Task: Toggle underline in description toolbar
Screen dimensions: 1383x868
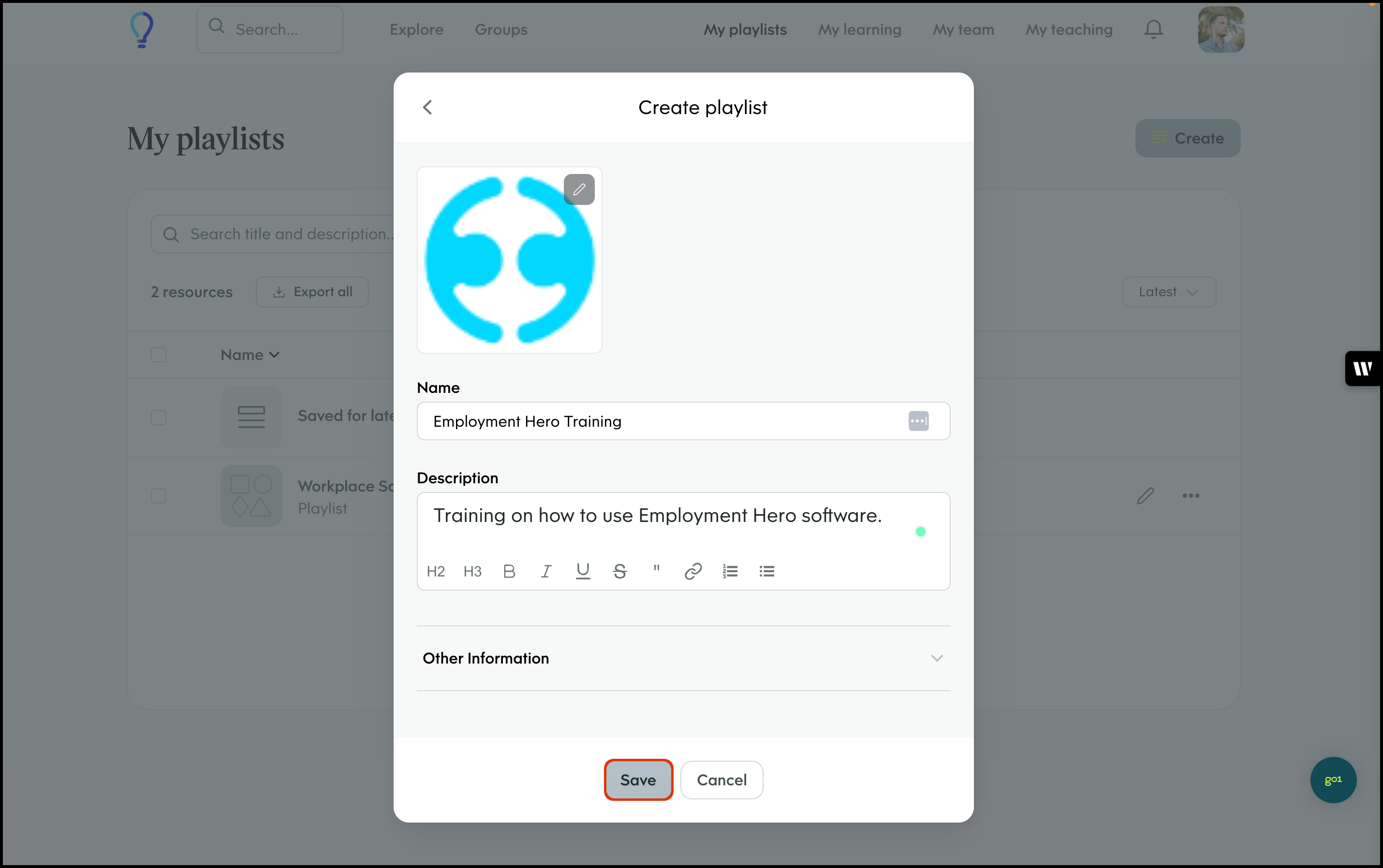Action: (582, 571)
